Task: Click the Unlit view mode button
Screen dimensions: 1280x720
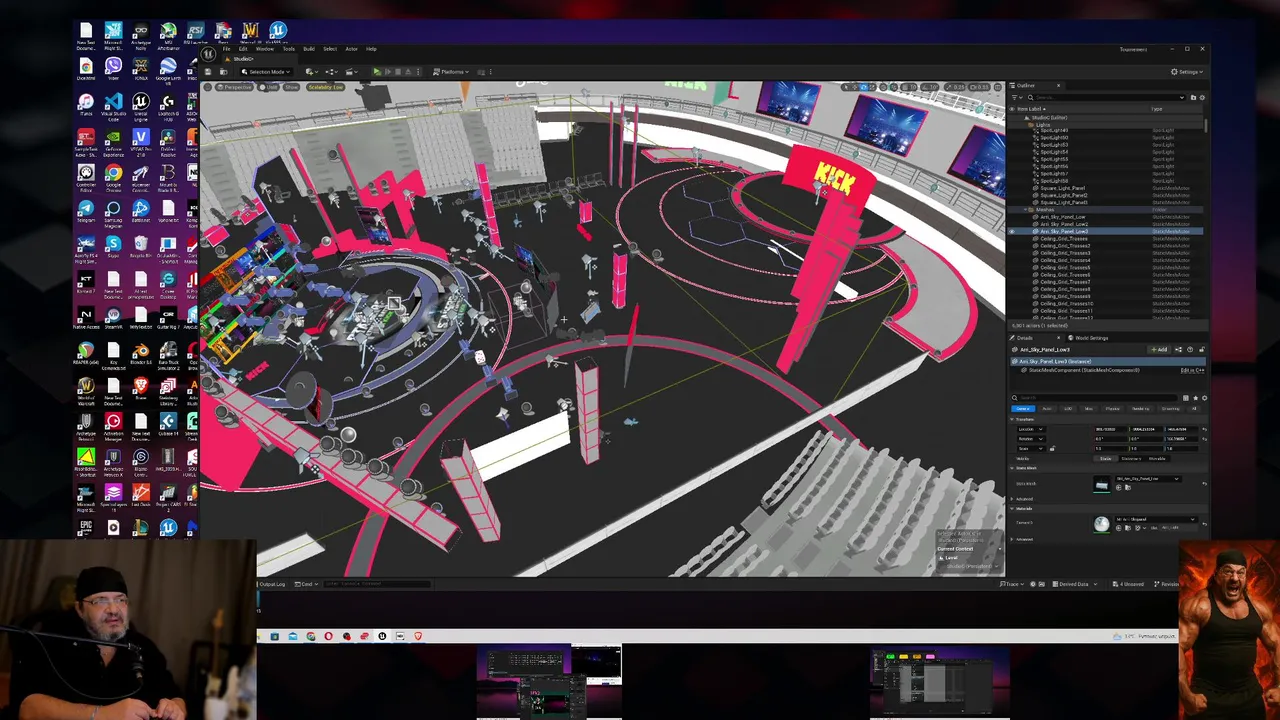Action: pos(268,87)
